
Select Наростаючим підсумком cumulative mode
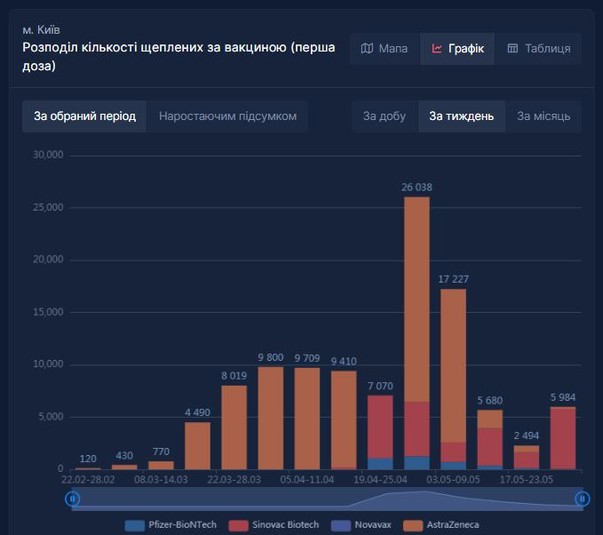coord(227,116)
